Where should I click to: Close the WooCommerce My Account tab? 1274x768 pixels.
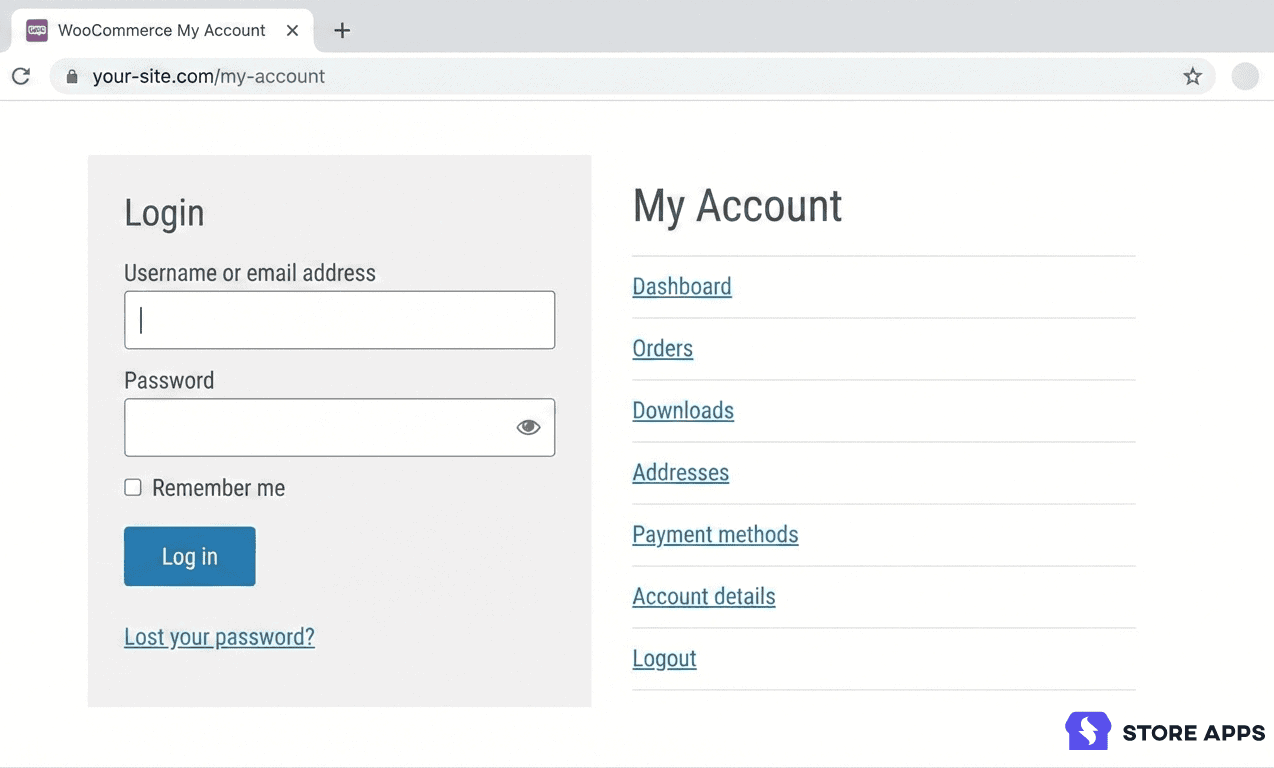point(292,30)
